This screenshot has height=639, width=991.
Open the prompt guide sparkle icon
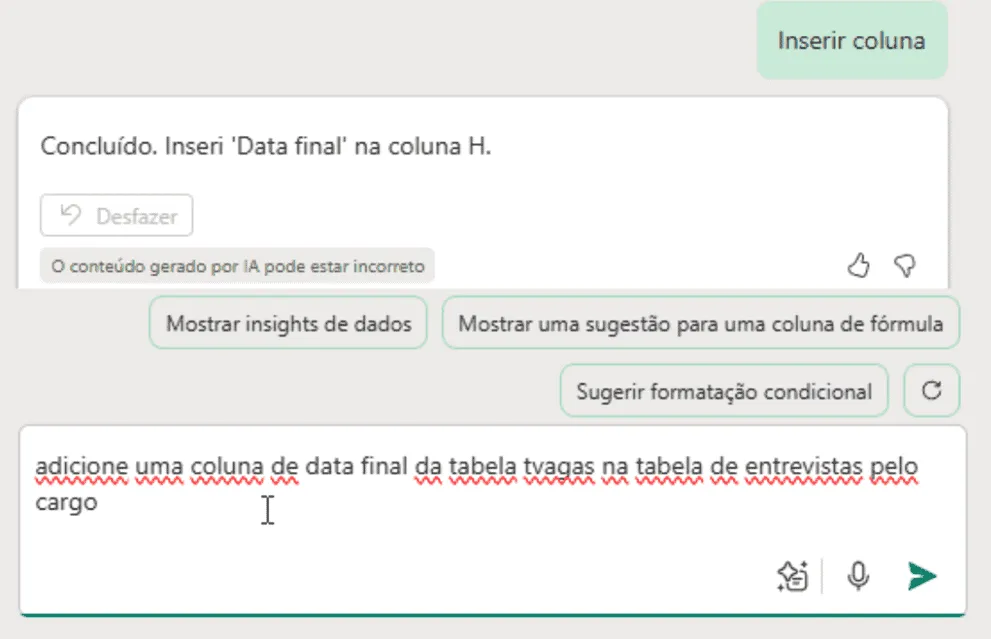[793, 576]
